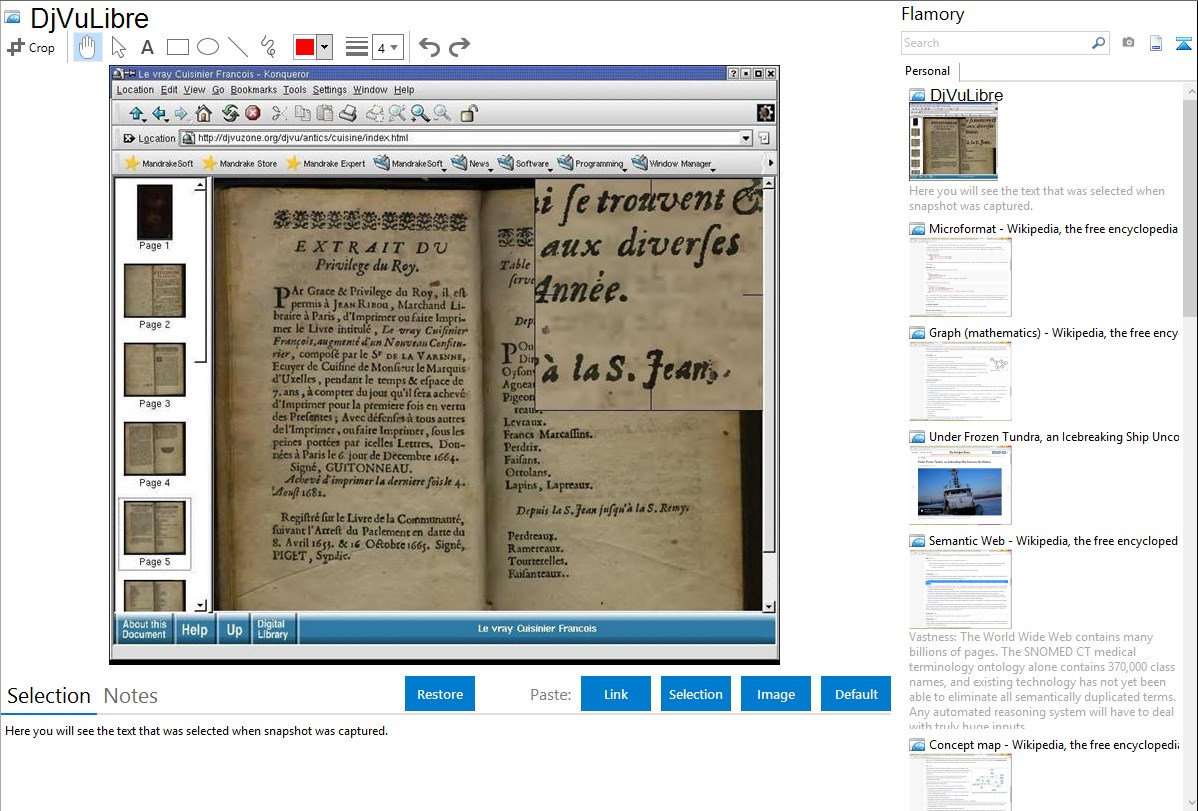1198x811 pixels.
Task: Select the Page 1 thumbnail
Action: coord(154,217)
